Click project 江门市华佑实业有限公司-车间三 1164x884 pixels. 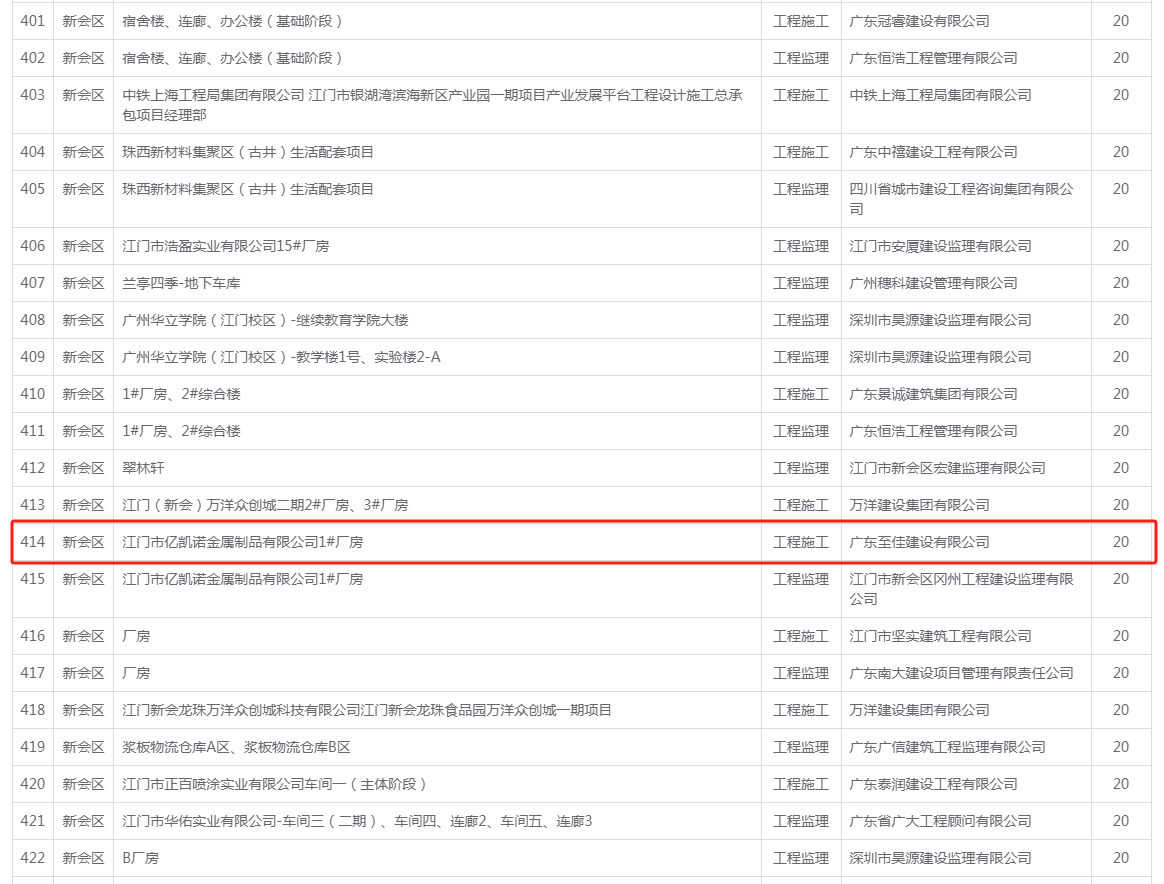[x=357, y=822]
